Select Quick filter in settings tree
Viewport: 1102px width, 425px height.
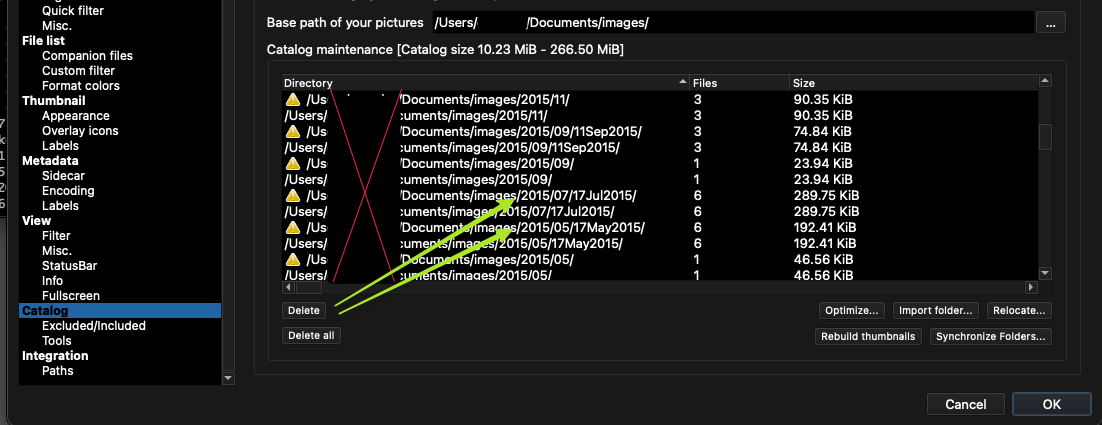(73, 11)
